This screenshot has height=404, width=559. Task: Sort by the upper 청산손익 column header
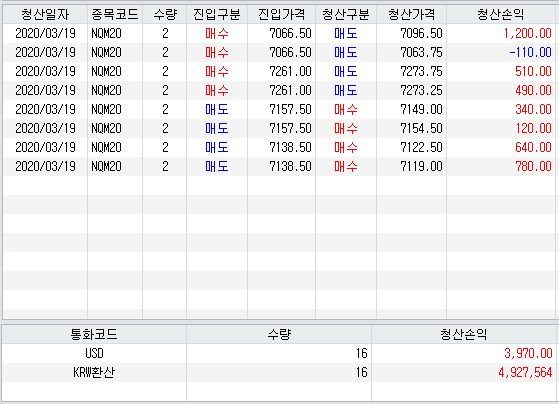[501, 15]
